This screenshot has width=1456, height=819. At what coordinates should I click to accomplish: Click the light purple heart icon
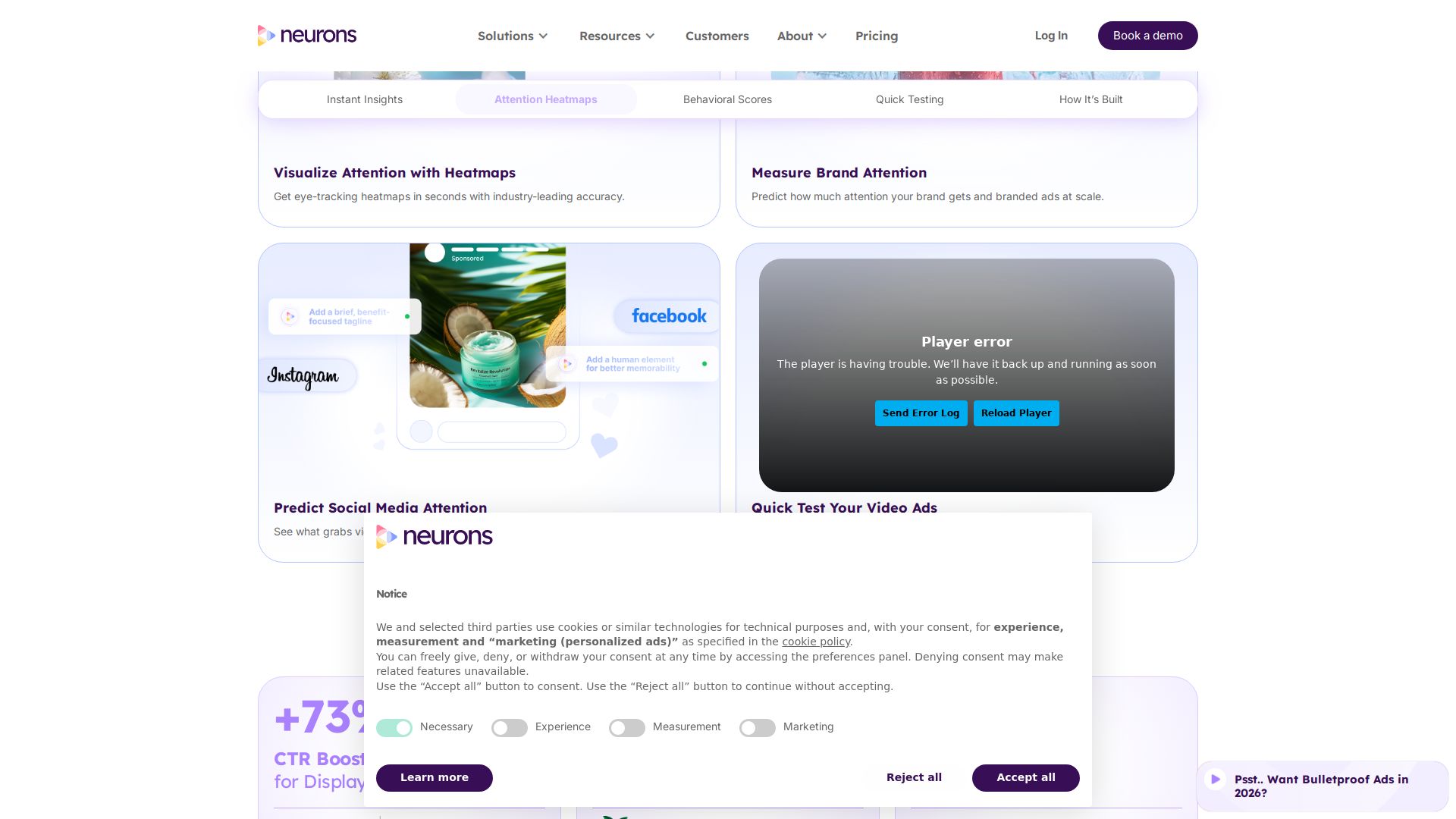604,445
